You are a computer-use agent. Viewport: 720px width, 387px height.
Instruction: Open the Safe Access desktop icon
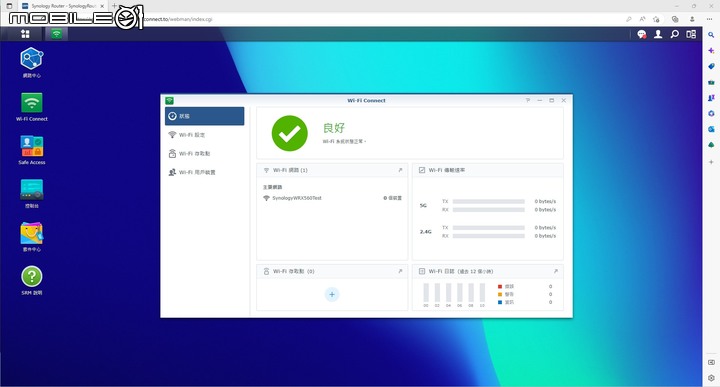[32, 146]
